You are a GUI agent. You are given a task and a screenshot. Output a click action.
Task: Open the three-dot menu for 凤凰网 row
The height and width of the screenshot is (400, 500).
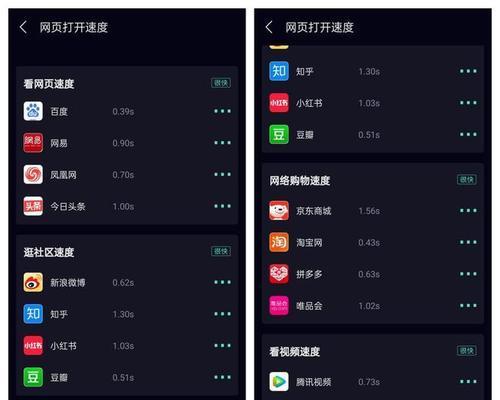pos(222,174)
